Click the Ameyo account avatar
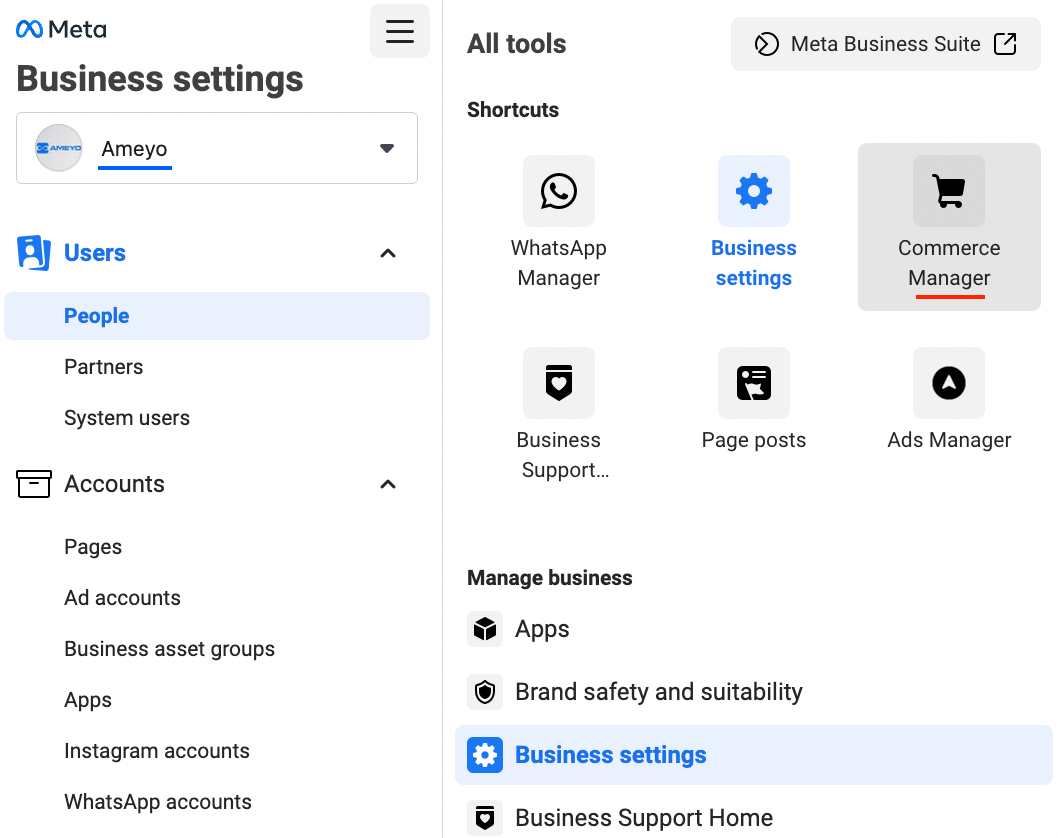Viewport: 1058px width, 838px height. (x=59, y=148)
